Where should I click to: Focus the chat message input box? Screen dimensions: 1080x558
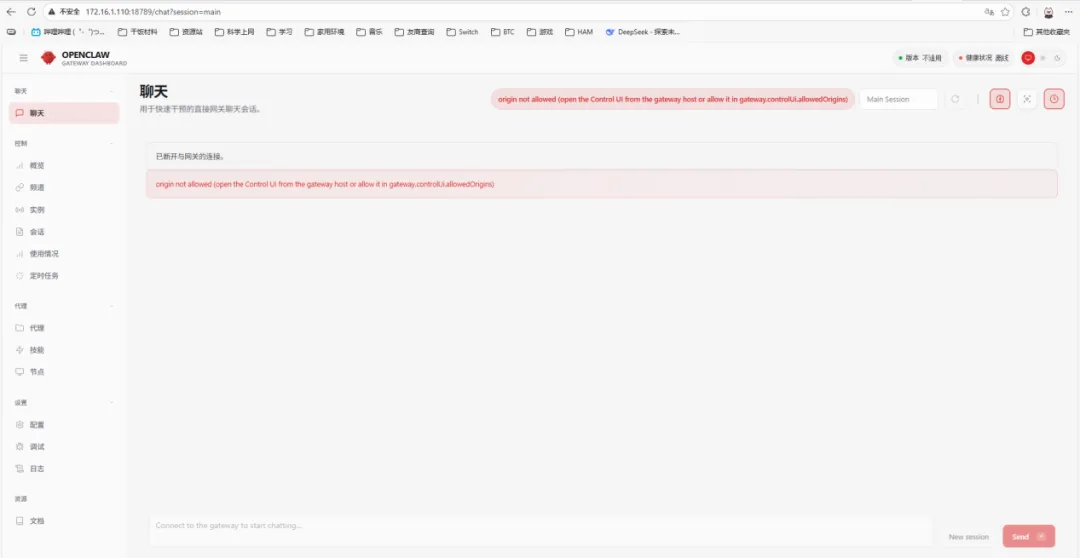click(x=541, y=531)
